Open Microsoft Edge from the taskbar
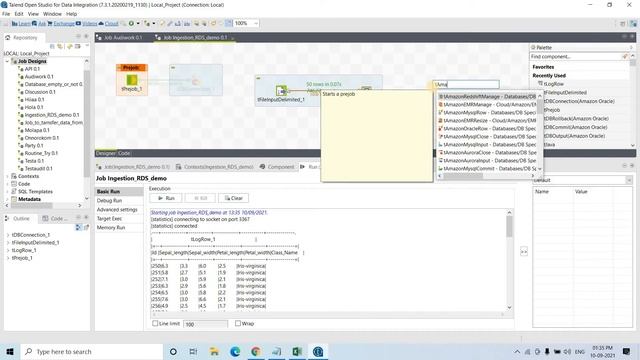Screen dimensions: 640x360 (x=235, y=351)
